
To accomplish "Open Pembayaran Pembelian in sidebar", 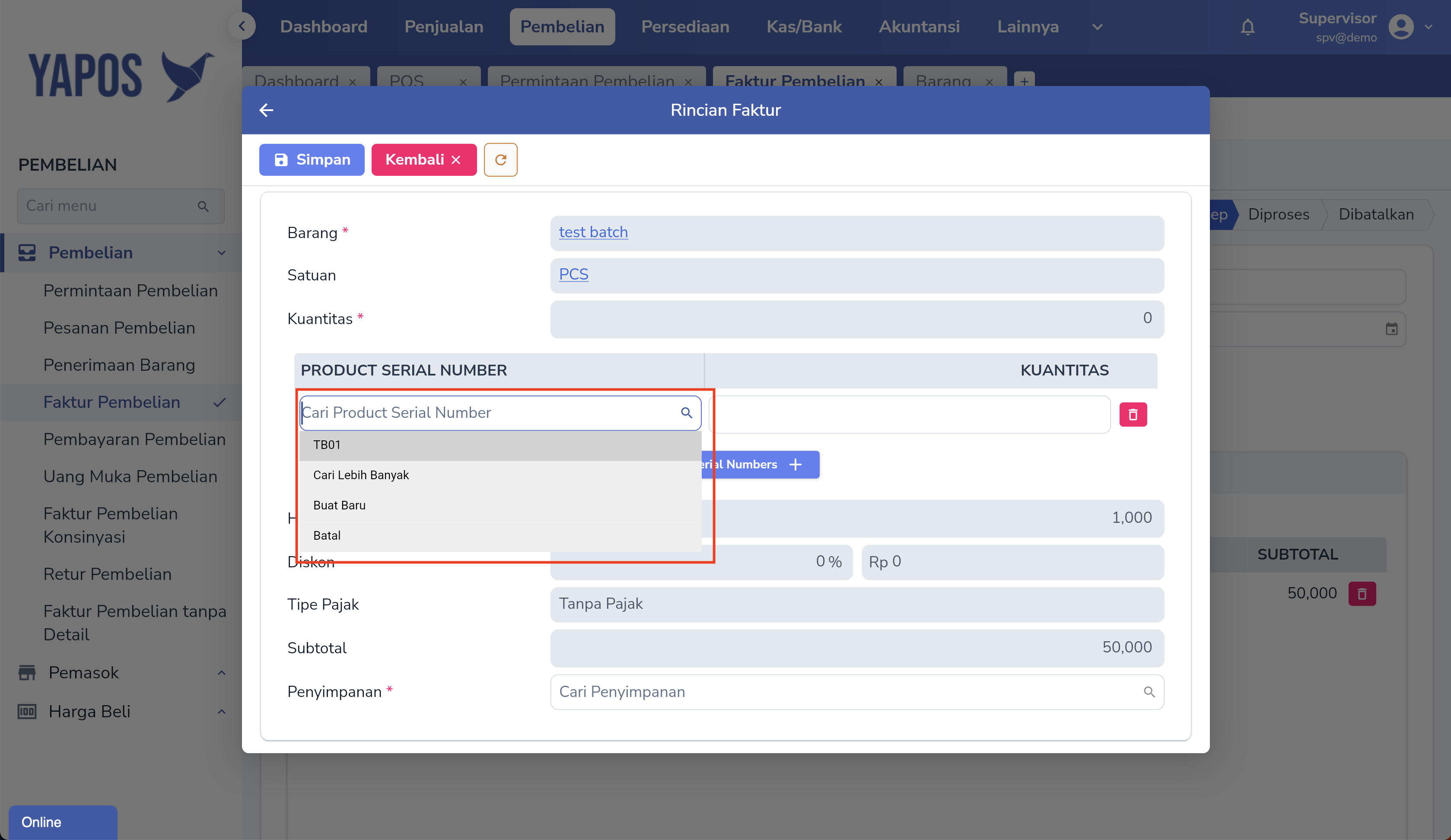I will [x=135, y=439].
